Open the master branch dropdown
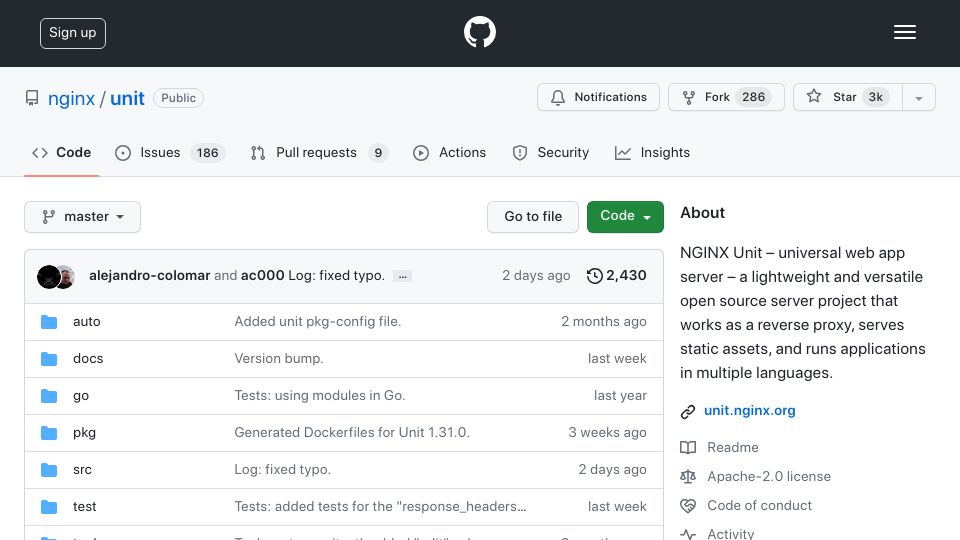This screenshot has height=540, width=960. 83,217
